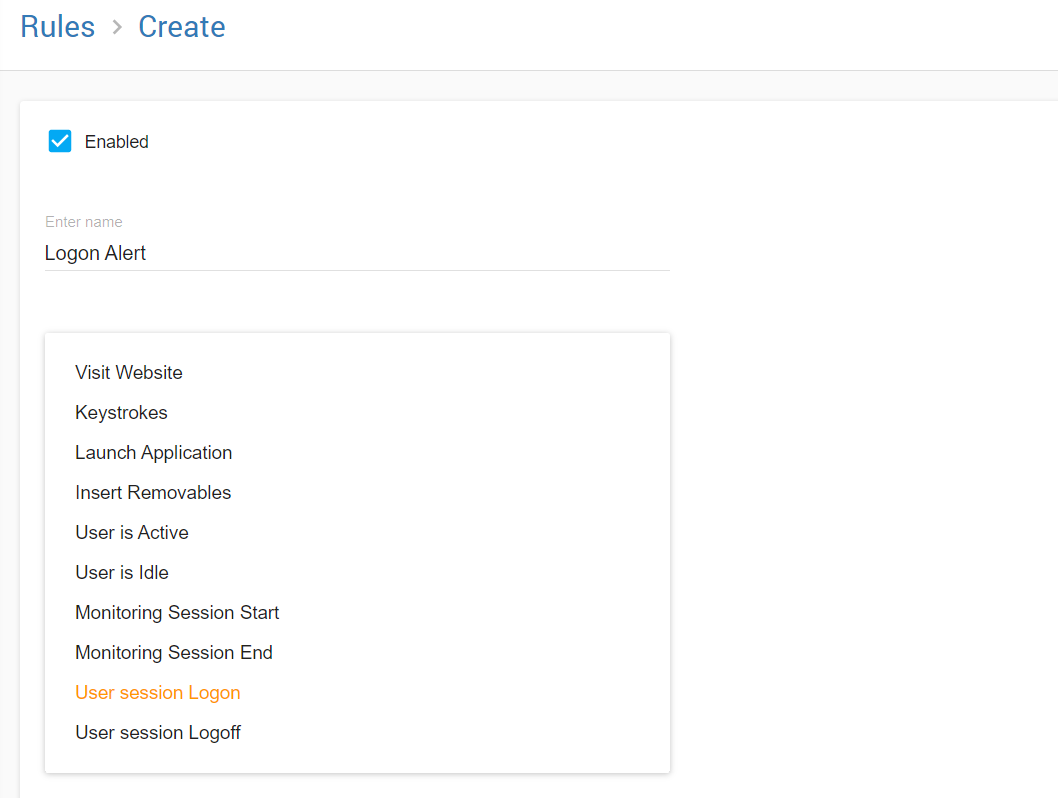The height and width of the screenshot is (798, 1058).
Task: Go back to the Rules breadcrumb
Action: click(x=57, y=27)
